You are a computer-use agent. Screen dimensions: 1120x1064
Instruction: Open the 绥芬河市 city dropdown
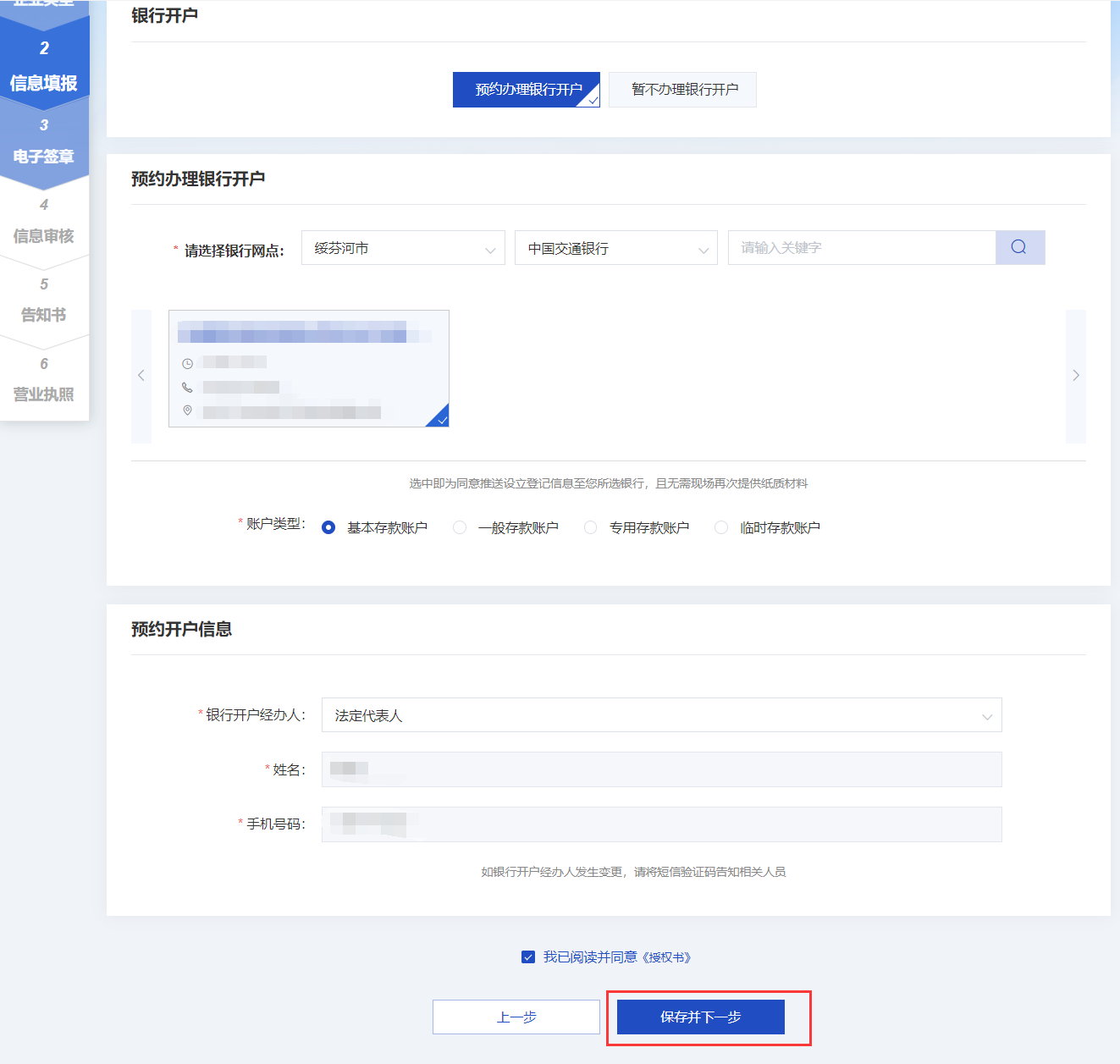(403, 248)
